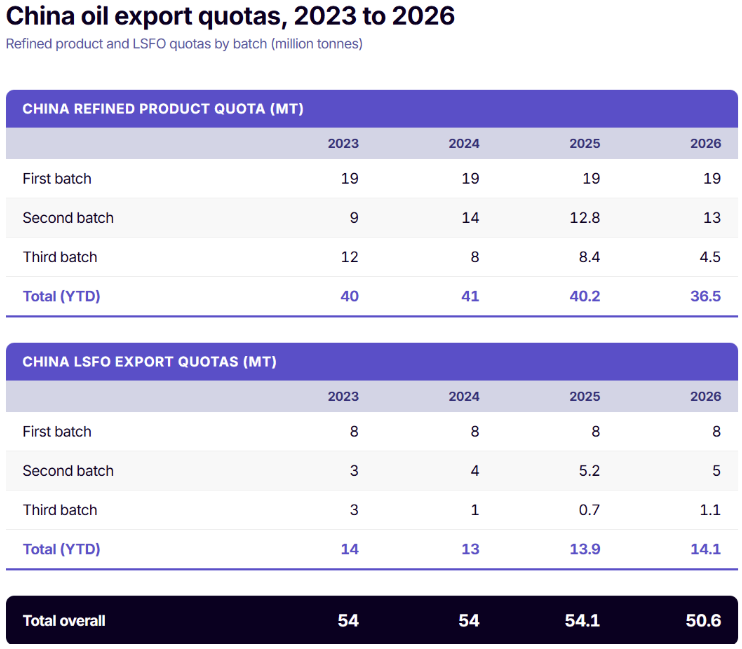The height and width of the screenshot is (649, 742).
Task: Click the 2026 column header in LSFO table
Action: 706,396
